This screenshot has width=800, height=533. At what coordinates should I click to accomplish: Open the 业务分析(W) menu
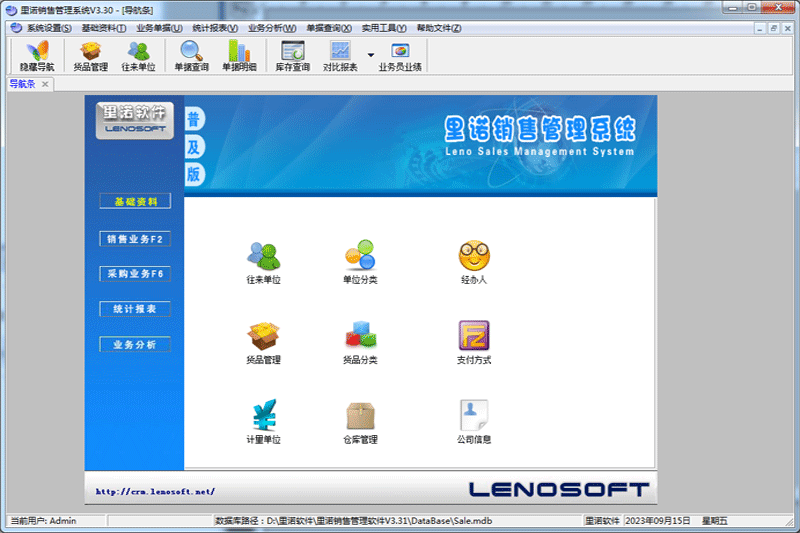pos(272,28)
